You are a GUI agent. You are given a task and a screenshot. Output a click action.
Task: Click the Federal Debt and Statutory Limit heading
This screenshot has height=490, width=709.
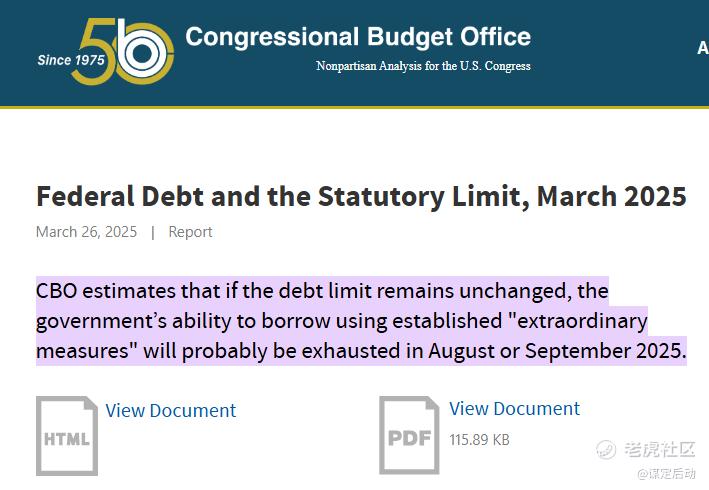pos(361,196)
